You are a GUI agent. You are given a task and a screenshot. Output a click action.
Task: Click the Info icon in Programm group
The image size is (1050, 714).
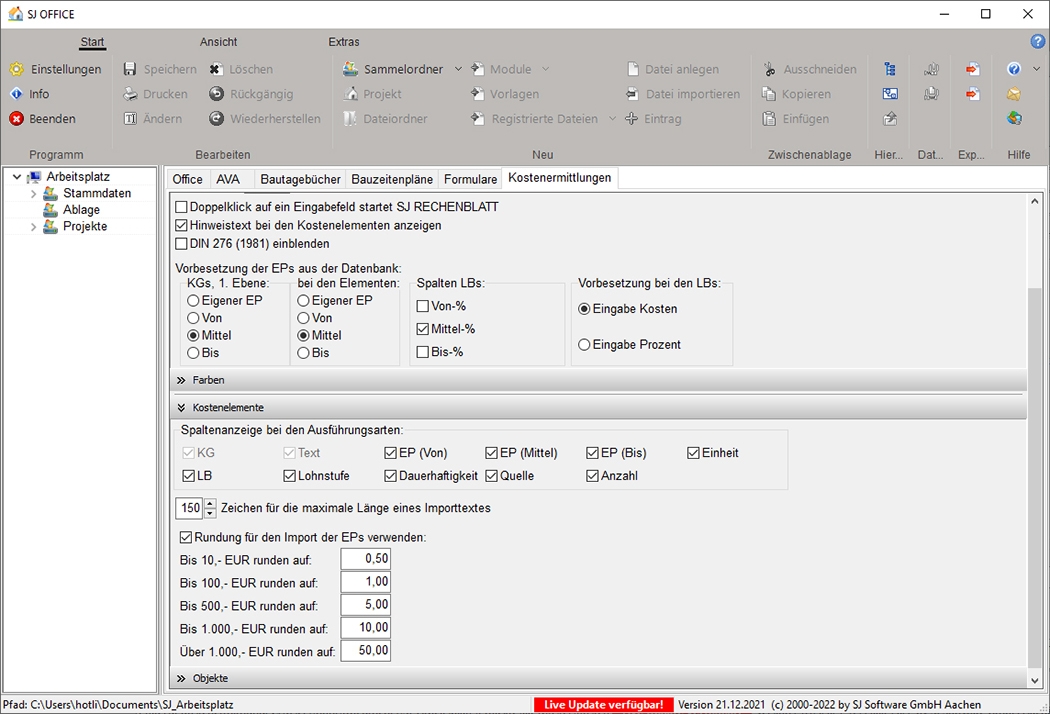coord(17,94)
